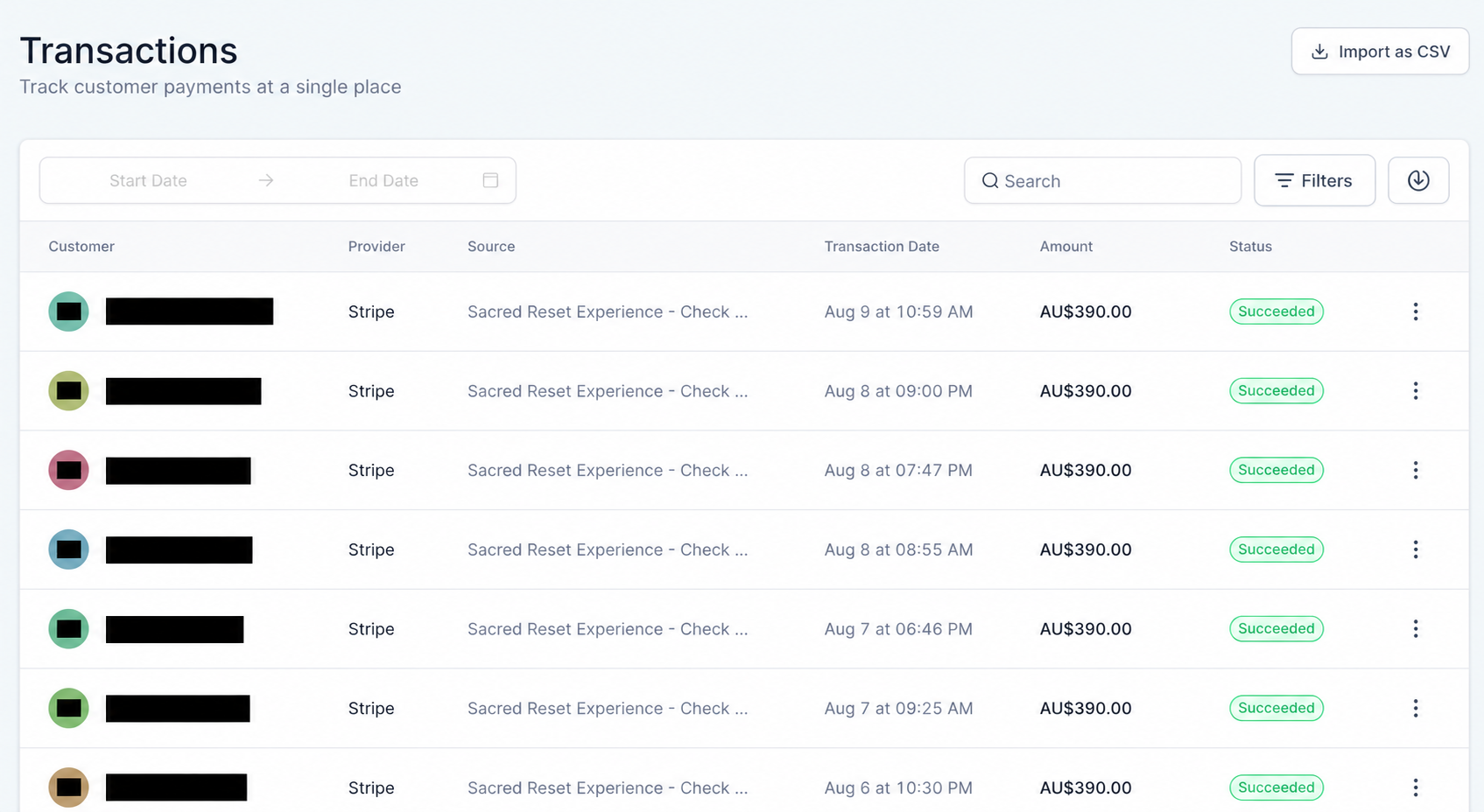1484x812 pixels.
Task: Open row menu for Aug 8 07:47 PM transaction
Action: [1415, 470]
